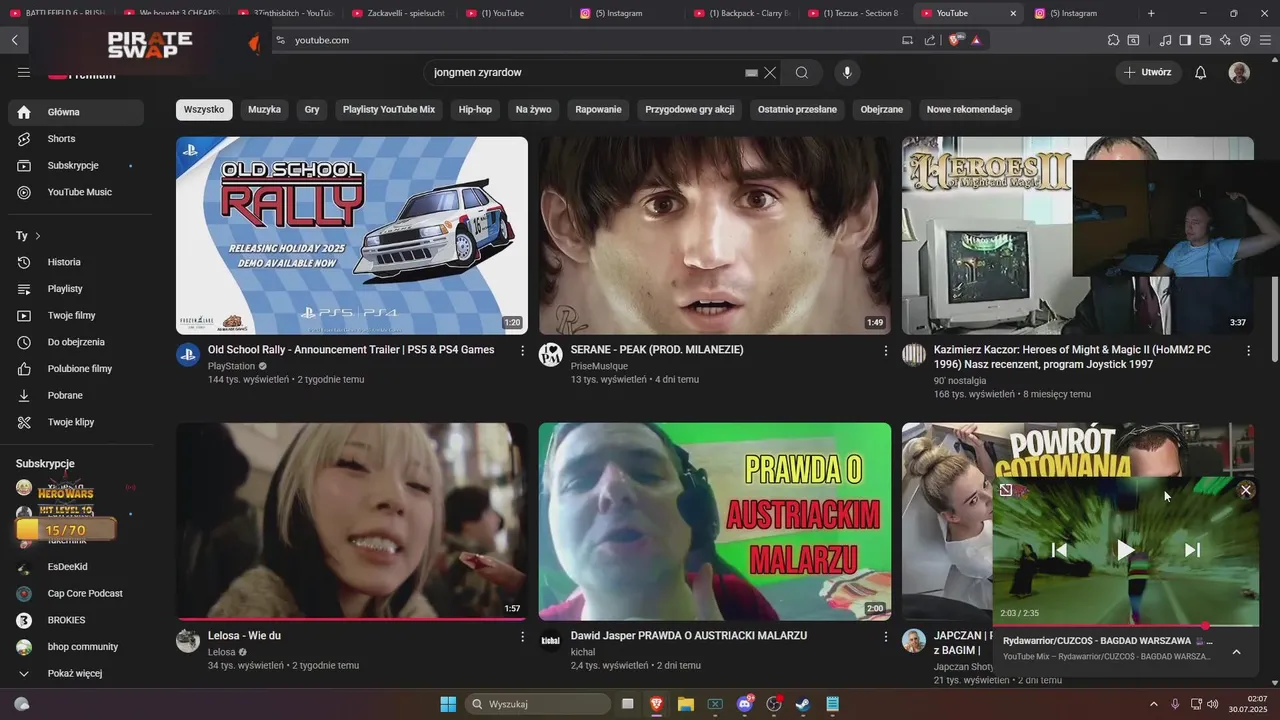Select the Rapowanie filter chip
Screen dimensions: 1280x720
click(x=598, y=110)
